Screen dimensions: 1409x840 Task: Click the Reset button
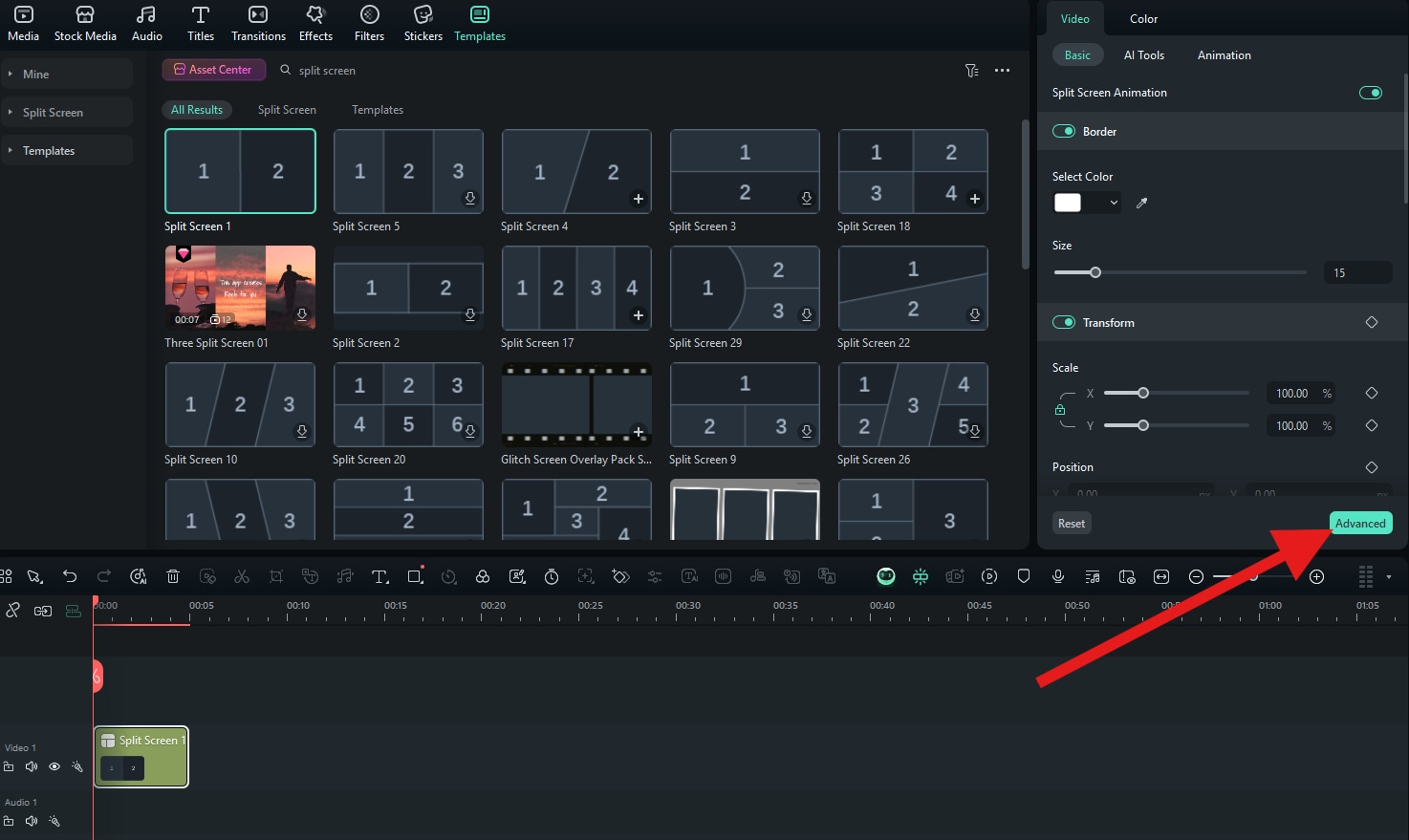[x=1072, y=523]
